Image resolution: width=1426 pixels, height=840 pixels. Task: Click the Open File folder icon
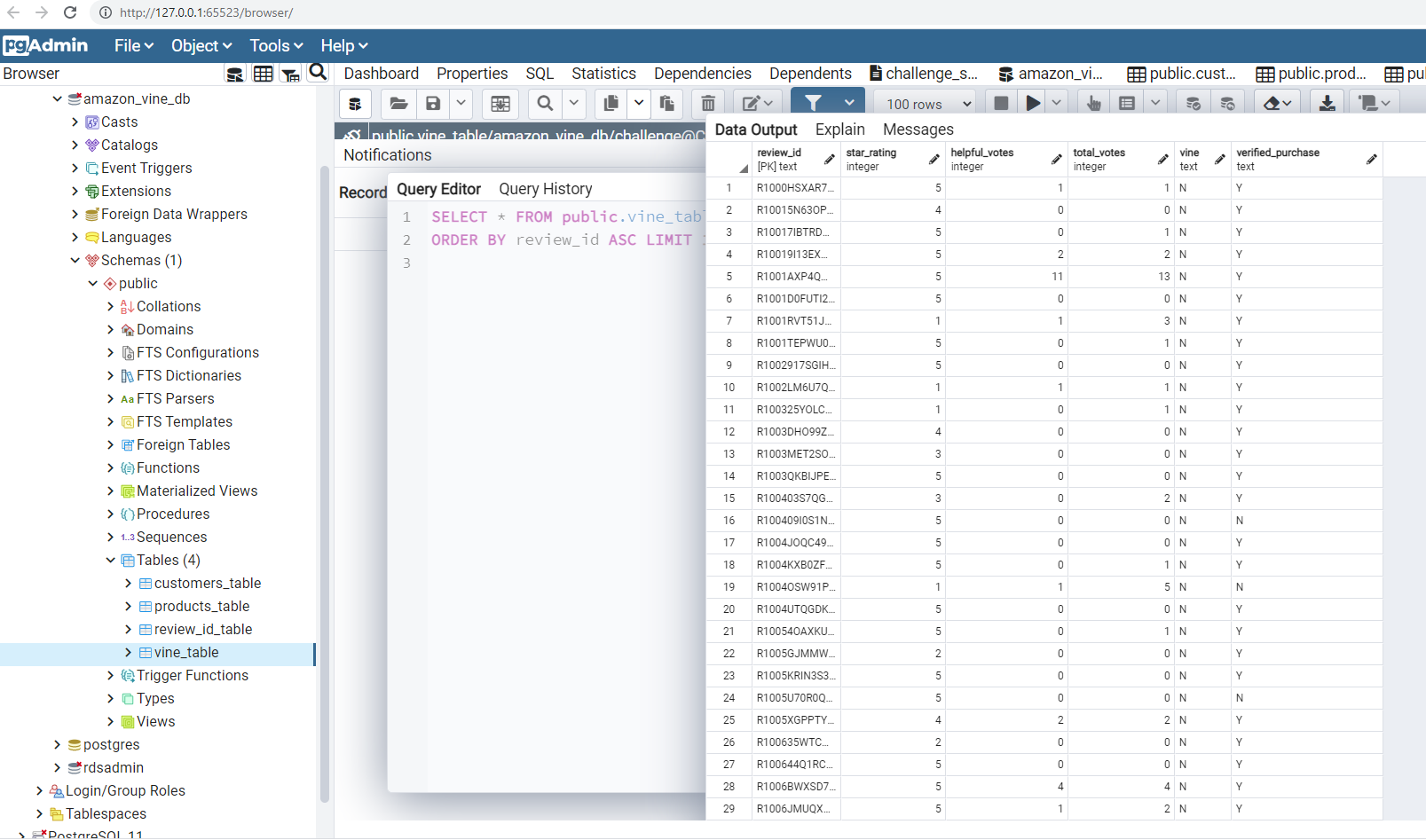[x=398, y=104]
